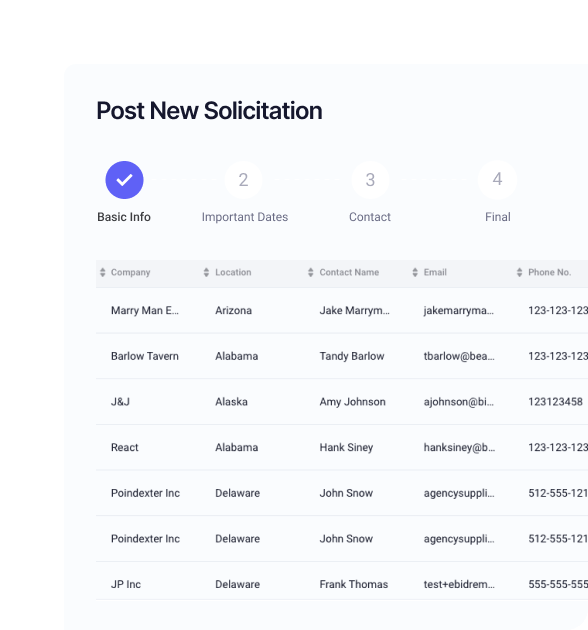This screenshot has width=588, height=630.
Task: Select contact 'Frank Thomas'
Action: 354,584
